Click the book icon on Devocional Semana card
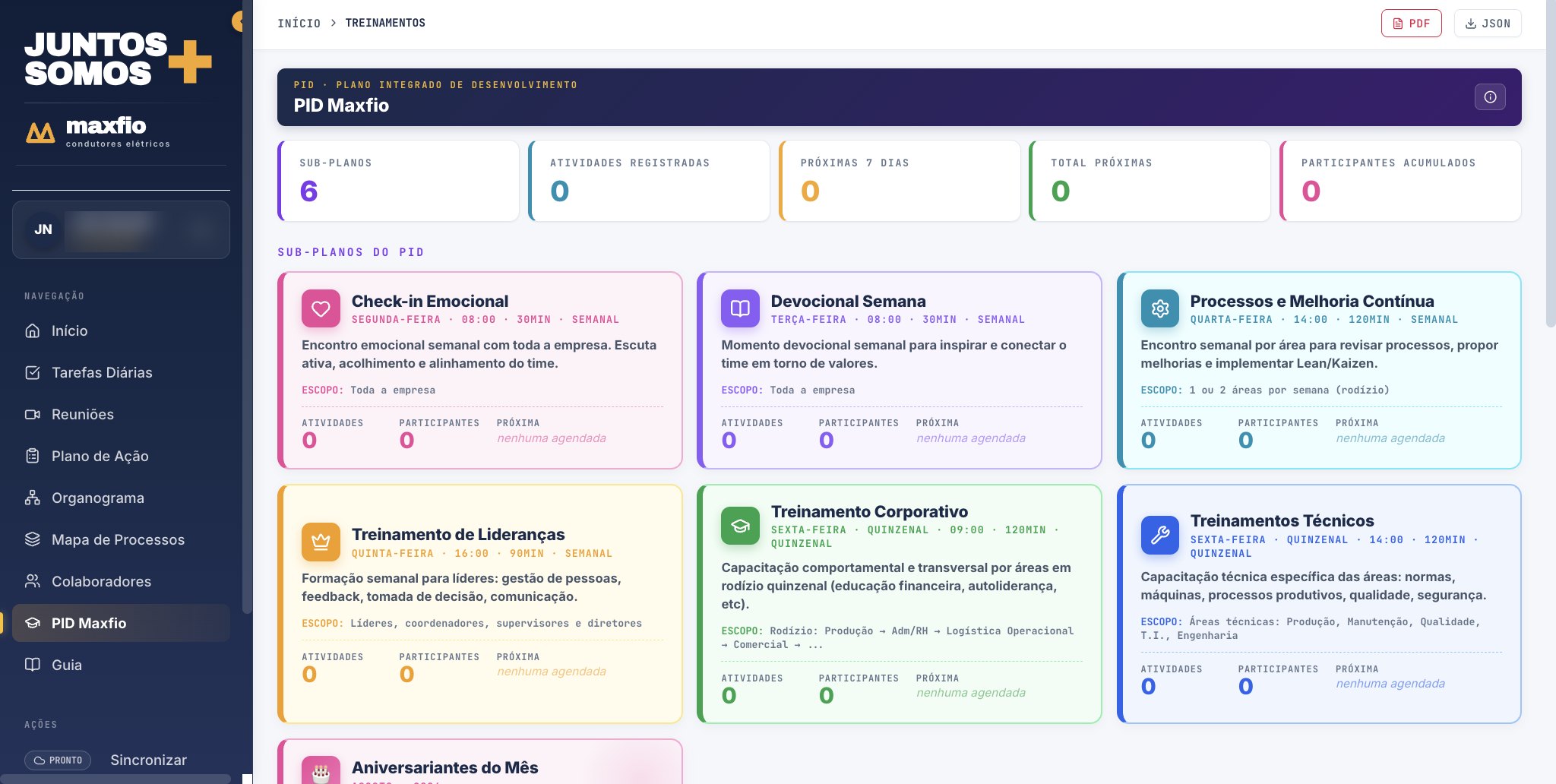This screenshot has width=1556, height=784. pyautogui.click(x=740, y=308)
